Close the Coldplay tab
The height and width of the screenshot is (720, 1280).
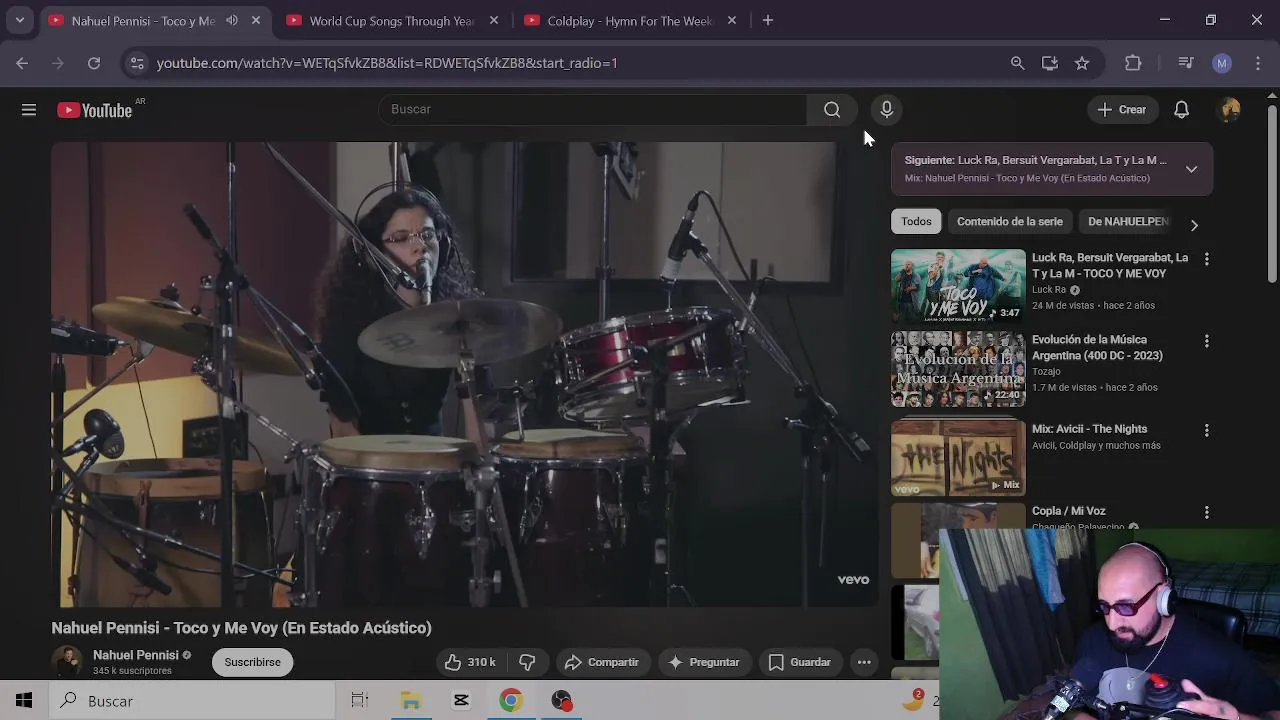click(x=732, y=20)
